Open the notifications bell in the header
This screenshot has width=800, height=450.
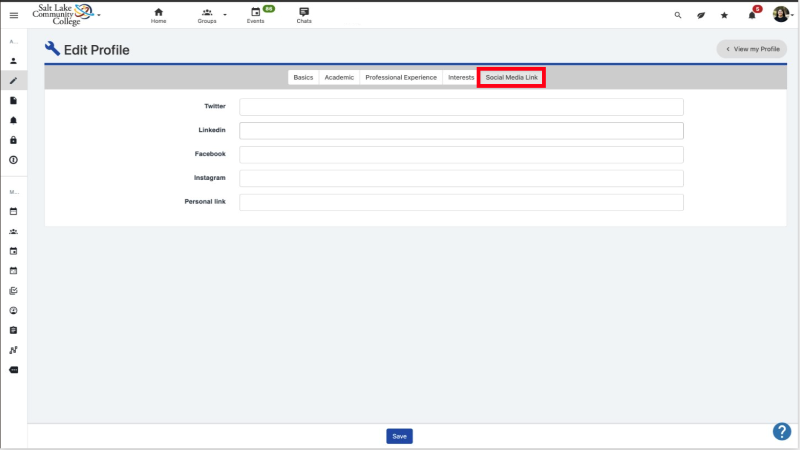pyautogui.click(x=752, y=15)
